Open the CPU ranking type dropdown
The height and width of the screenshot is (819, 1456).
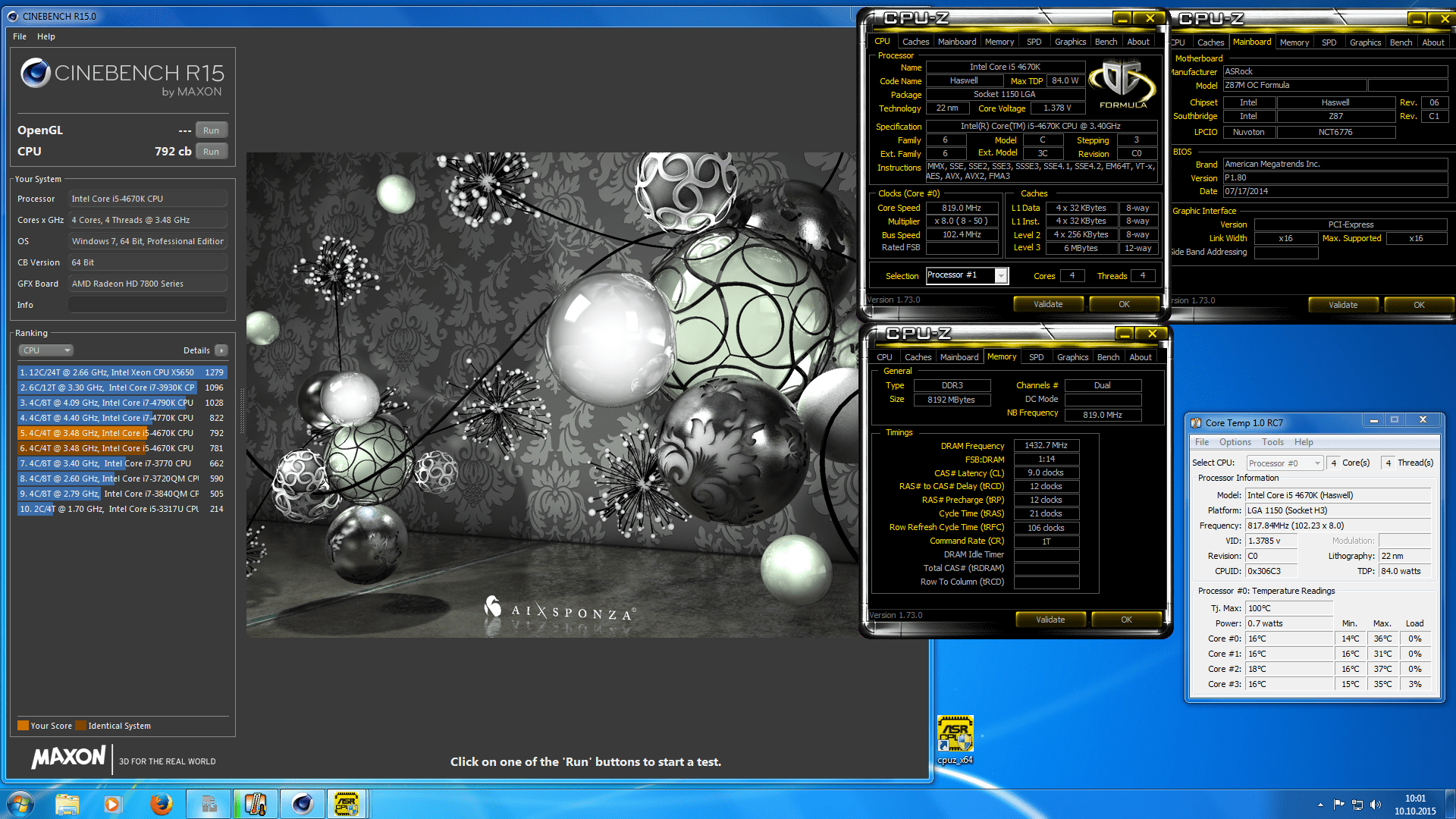pyautogui.click(x=45, y=350)
